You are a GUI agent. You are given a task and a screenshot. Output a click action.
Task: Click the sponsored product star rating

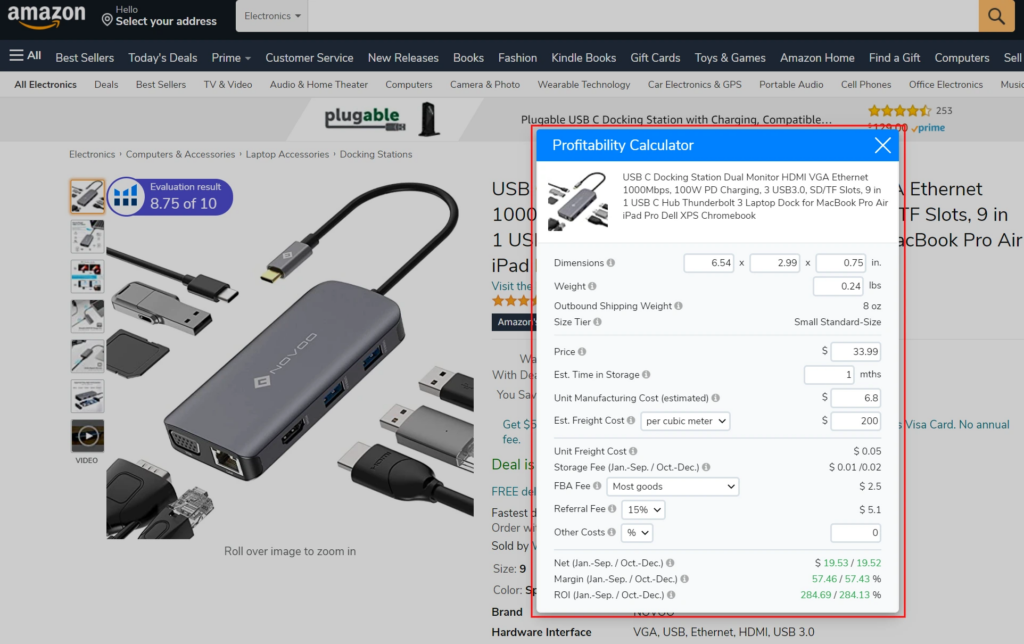[x=899, y=111]
